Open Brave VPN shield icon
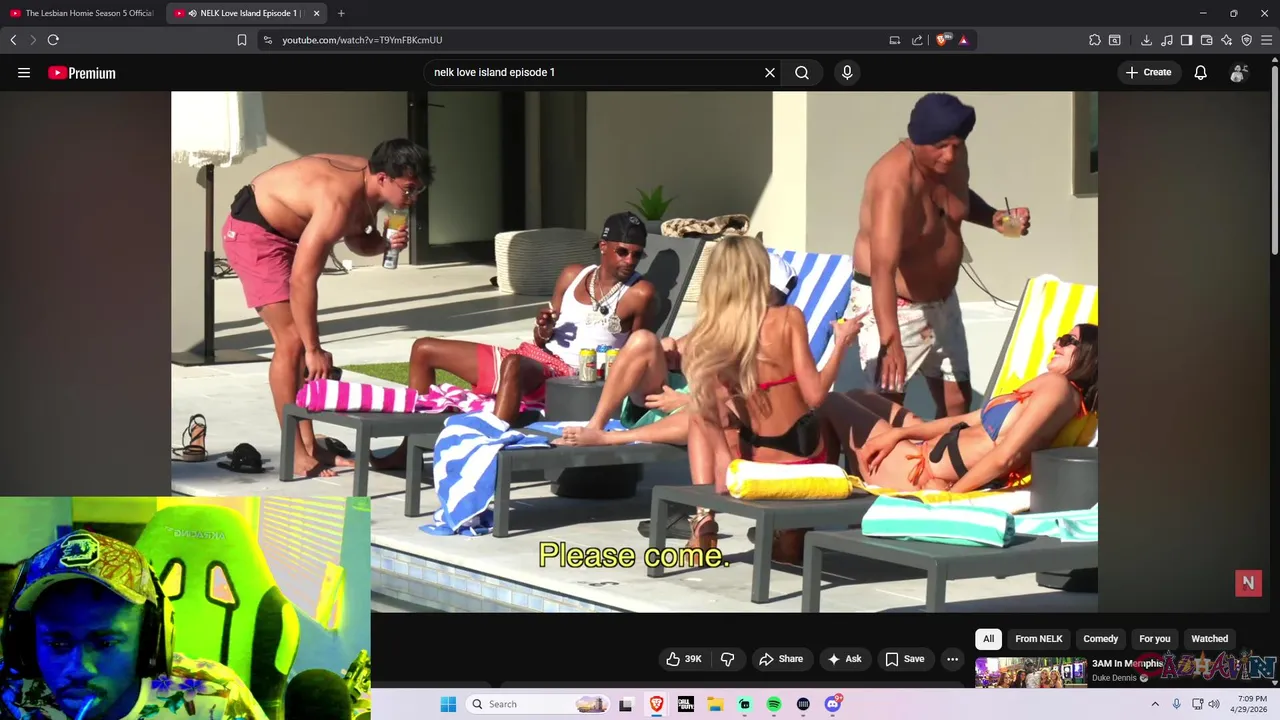 click(1246, 40)
